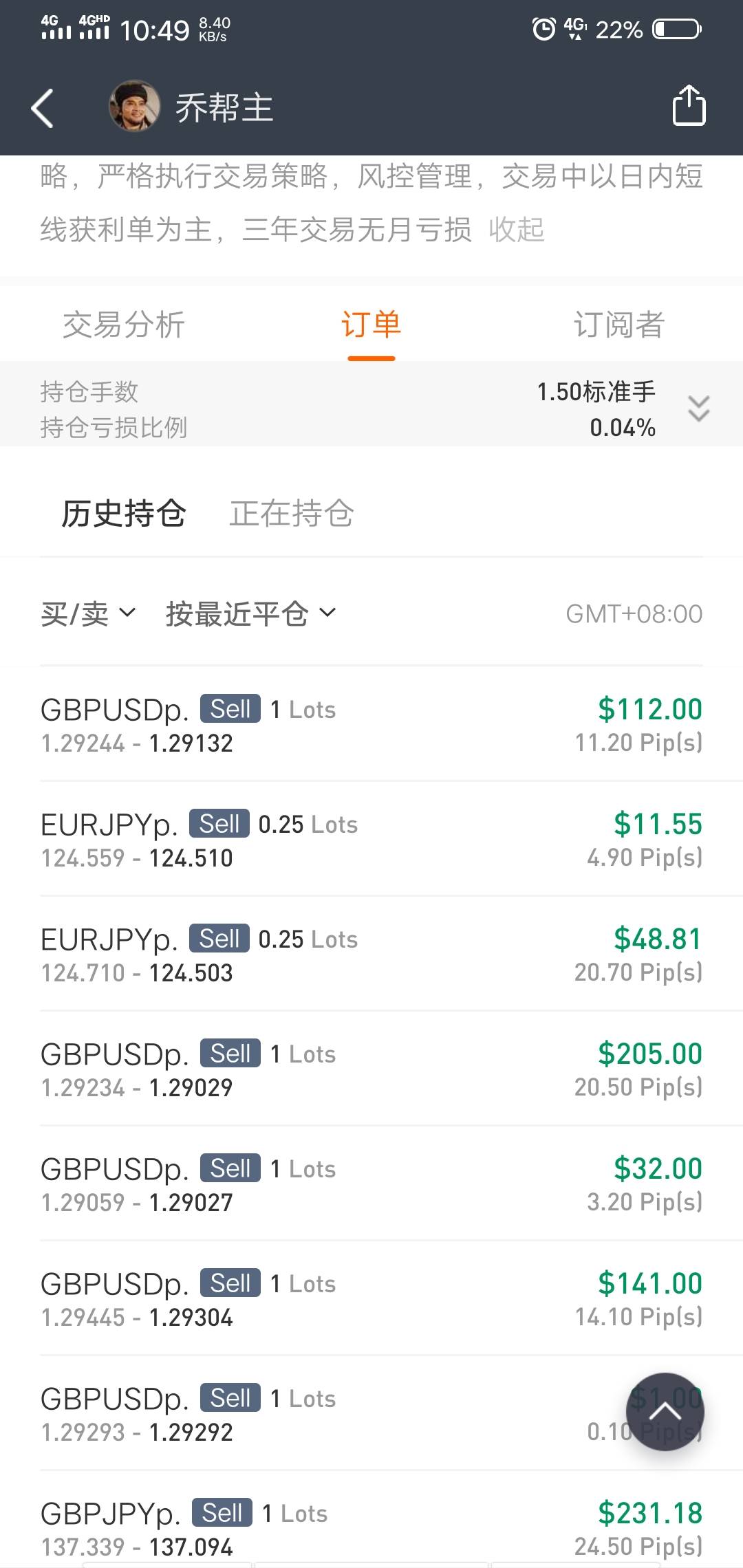Open the GBPUSDp $112.00 order

[371, 724]
